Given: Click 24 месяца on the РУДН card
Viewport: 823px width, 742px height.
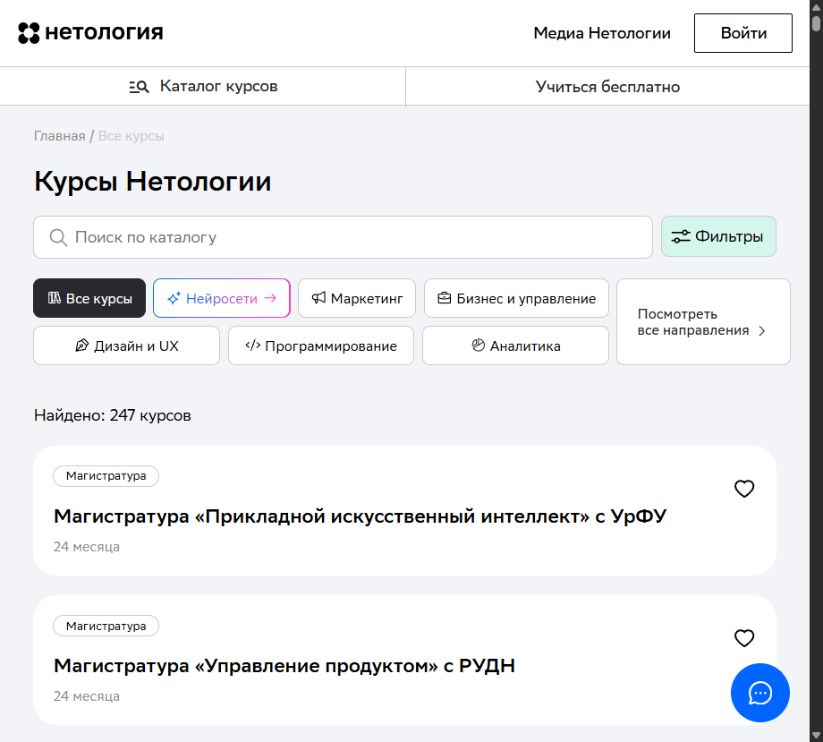Looking at the screenshot, I should [87, 696].
